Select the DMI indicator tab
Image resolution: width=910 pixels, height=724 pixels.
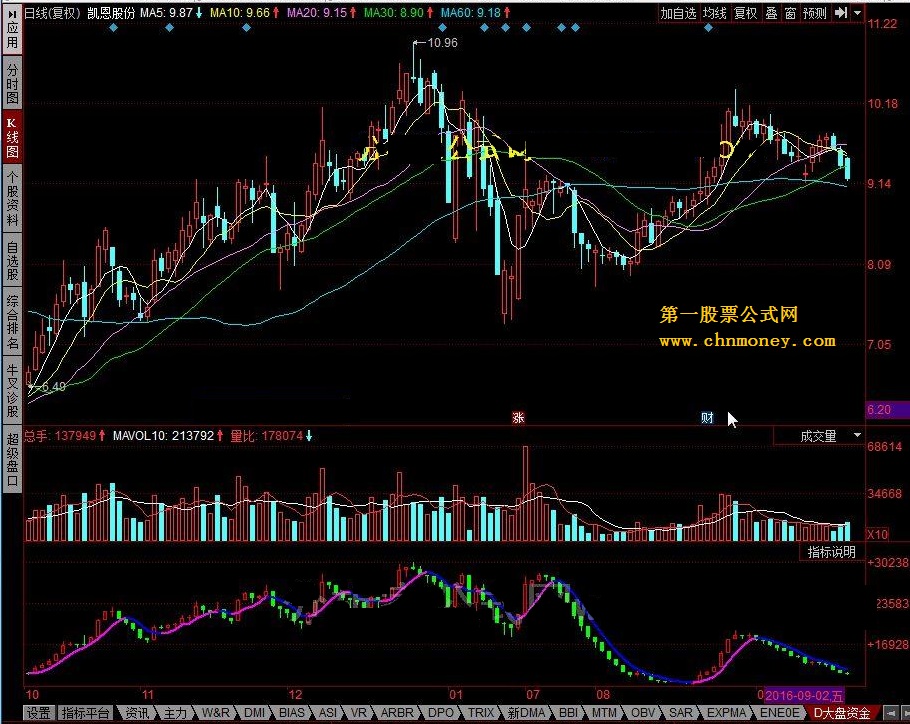pos(254,713)
